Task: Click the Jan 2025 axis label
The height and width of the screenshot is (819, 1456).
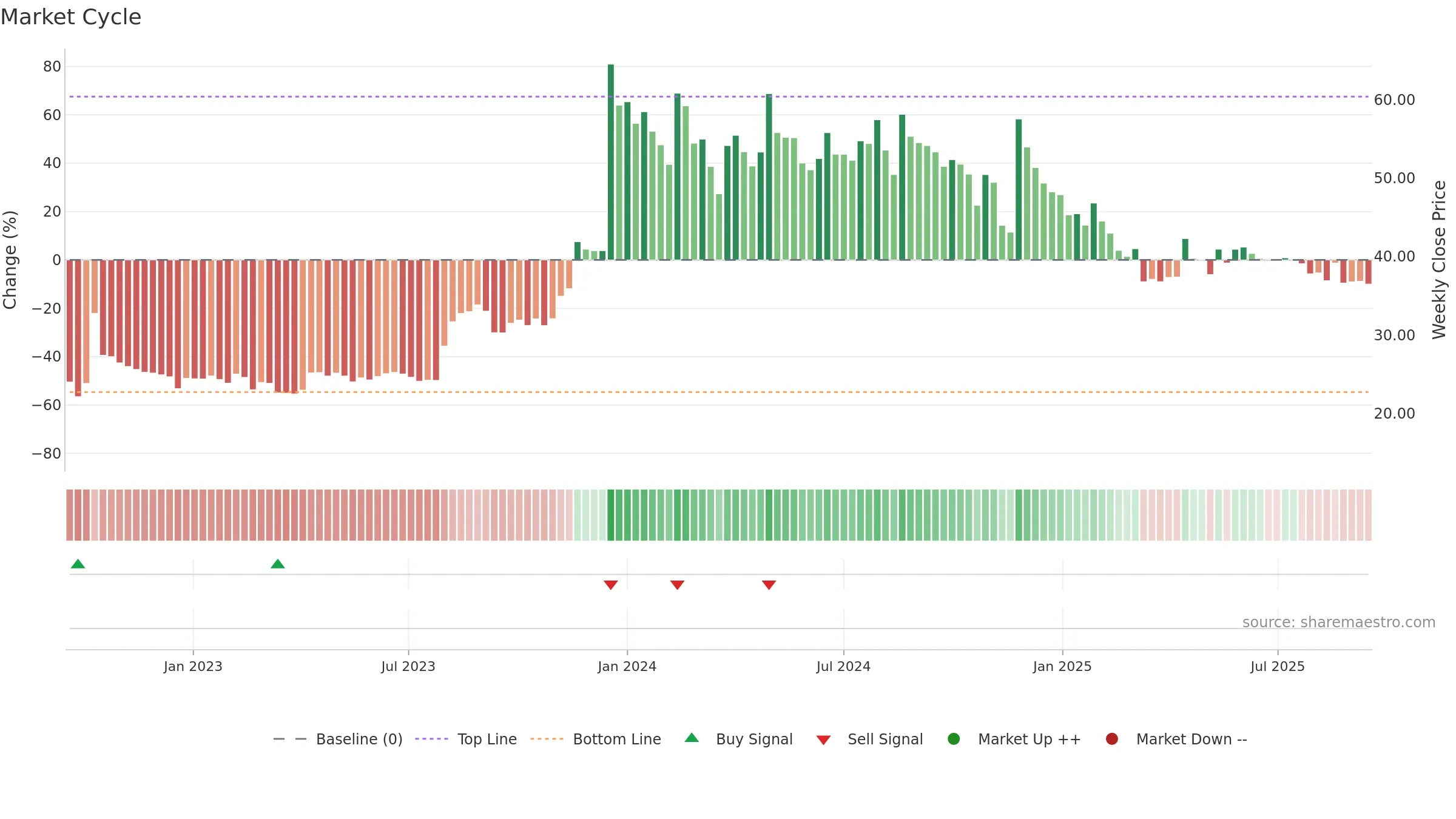Action: click(x=1062, y=666)
